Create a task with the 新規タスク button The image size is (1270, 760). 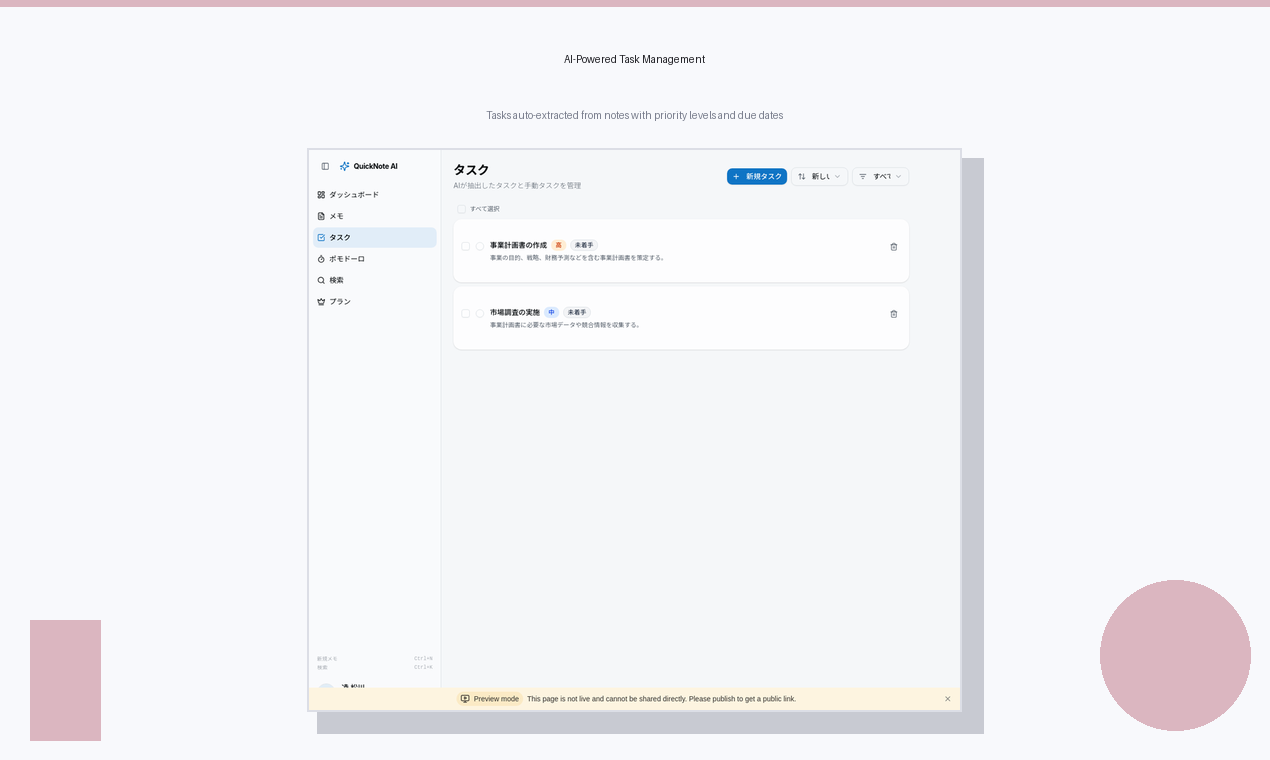(757, 176)
